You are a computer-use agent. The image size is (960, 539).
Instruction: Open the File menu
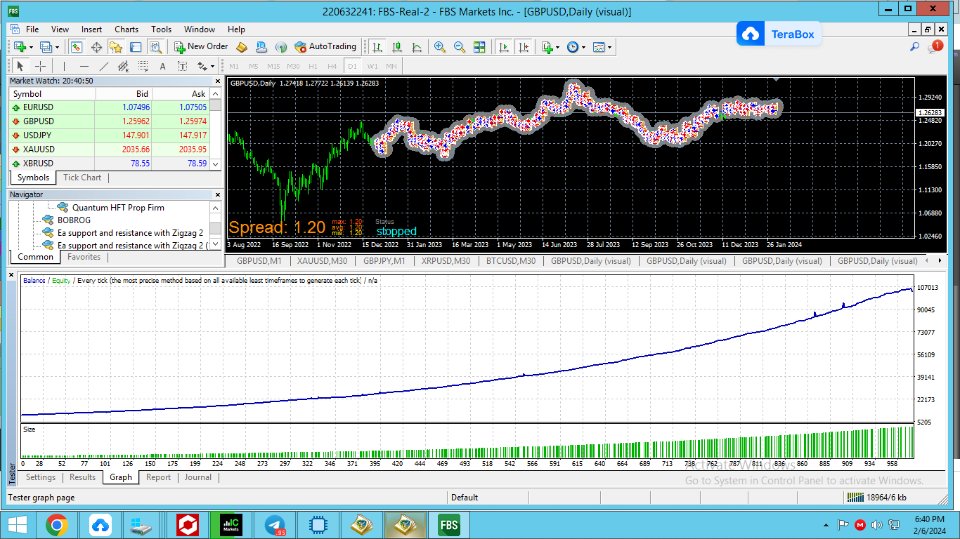coord(32,29)
